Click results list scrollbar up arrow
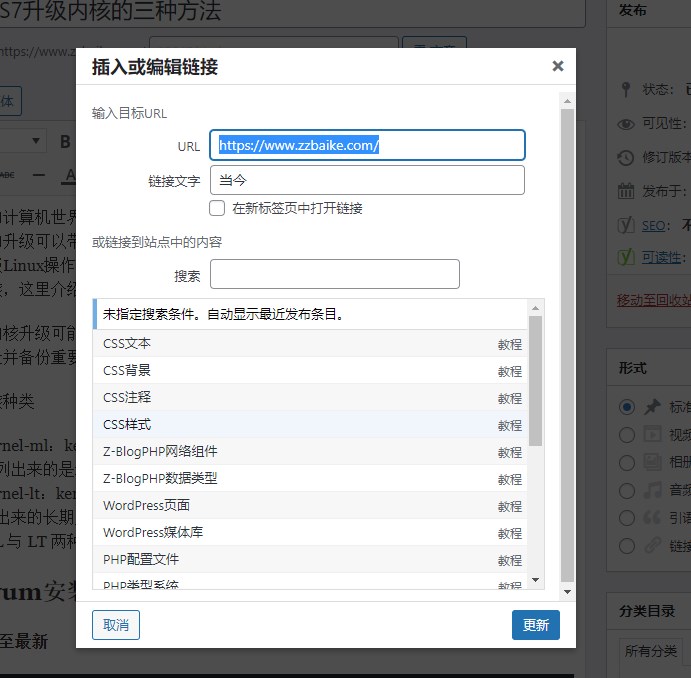This screenshot has width=691, height=678. (x=535, y=308)
